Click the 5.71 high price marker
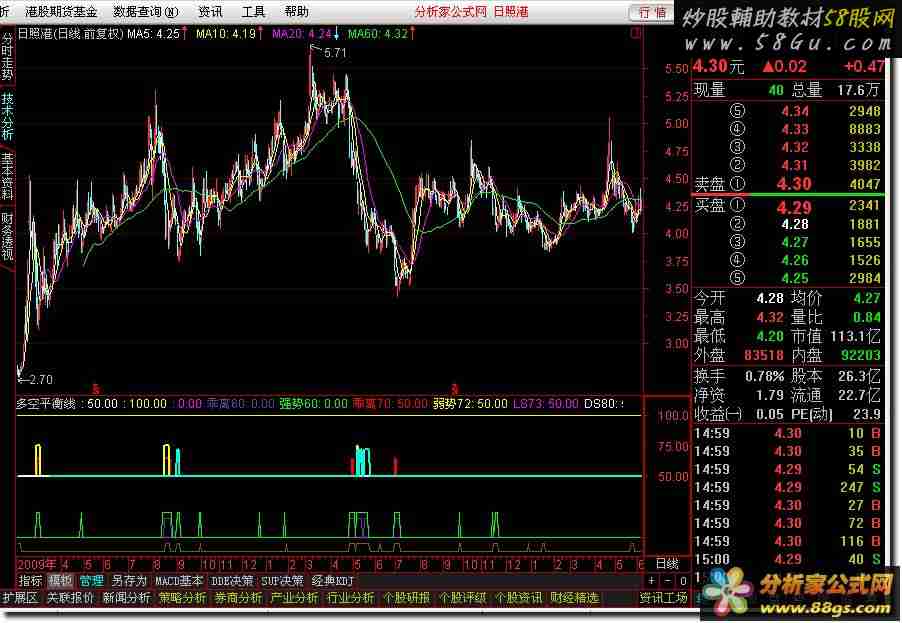Viewport: 902px width, 623px height. click(x=335, y=53)
